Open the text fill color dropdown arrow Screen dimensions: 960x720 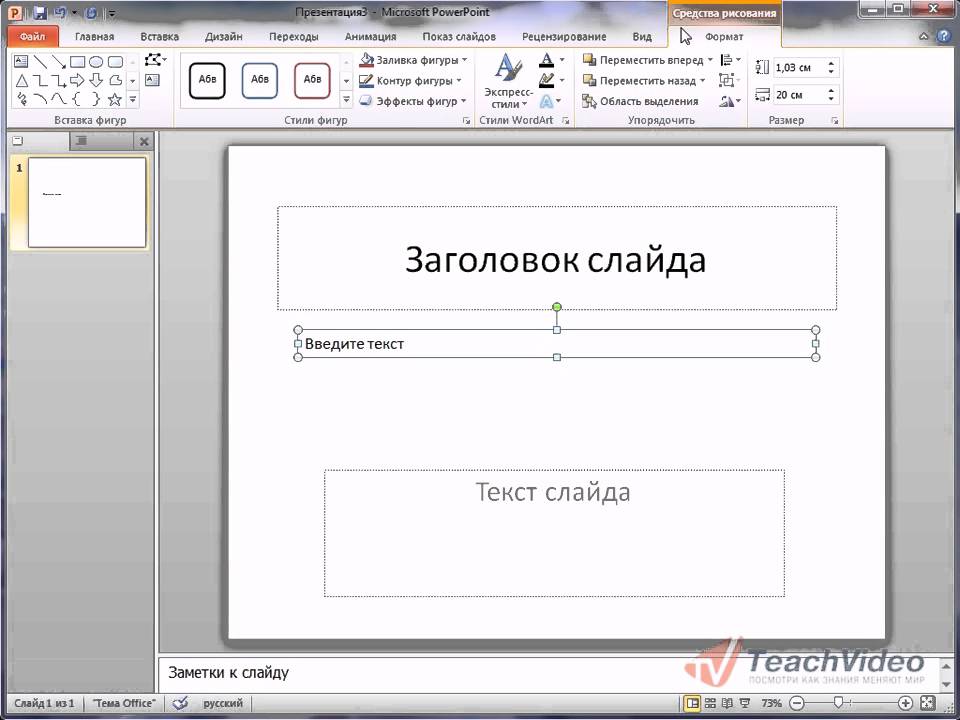pos(562,60)
